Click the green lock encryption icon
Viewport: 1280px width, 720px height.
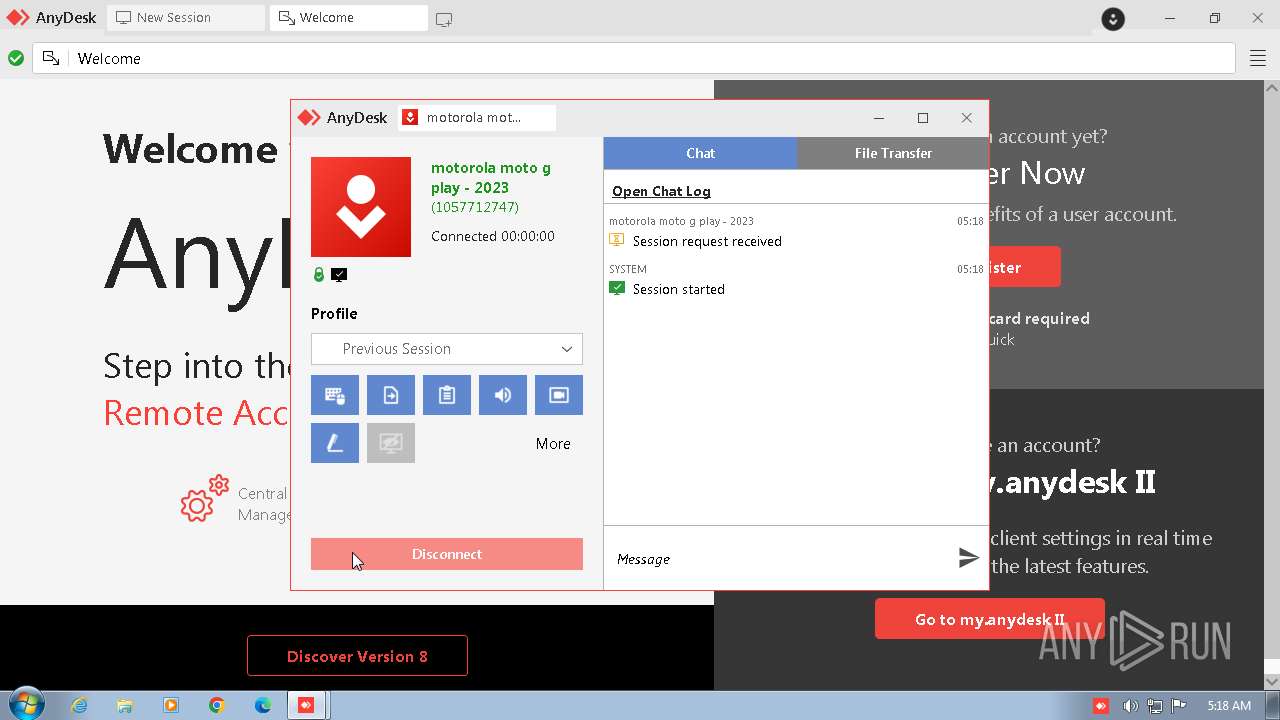(x=319, y=275)
